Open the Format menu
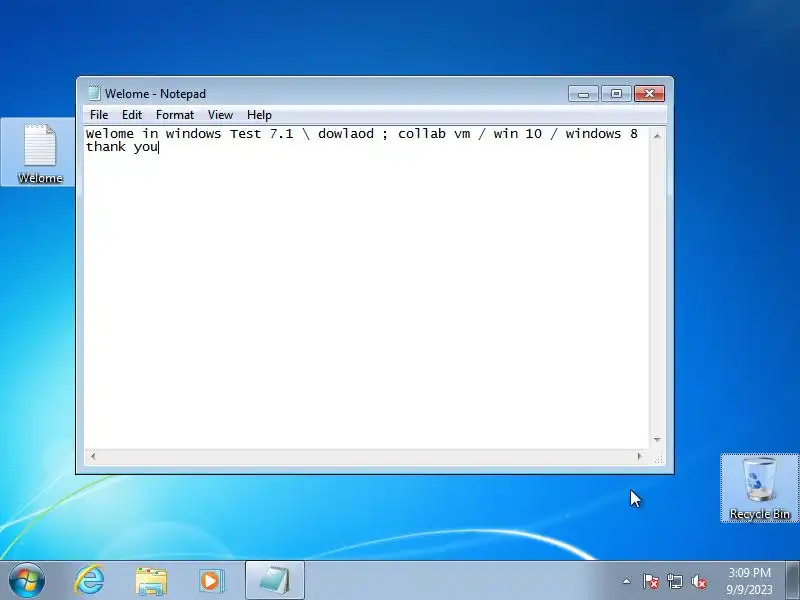800x600 pixels. pyautogui.click(x=175, y=115)
